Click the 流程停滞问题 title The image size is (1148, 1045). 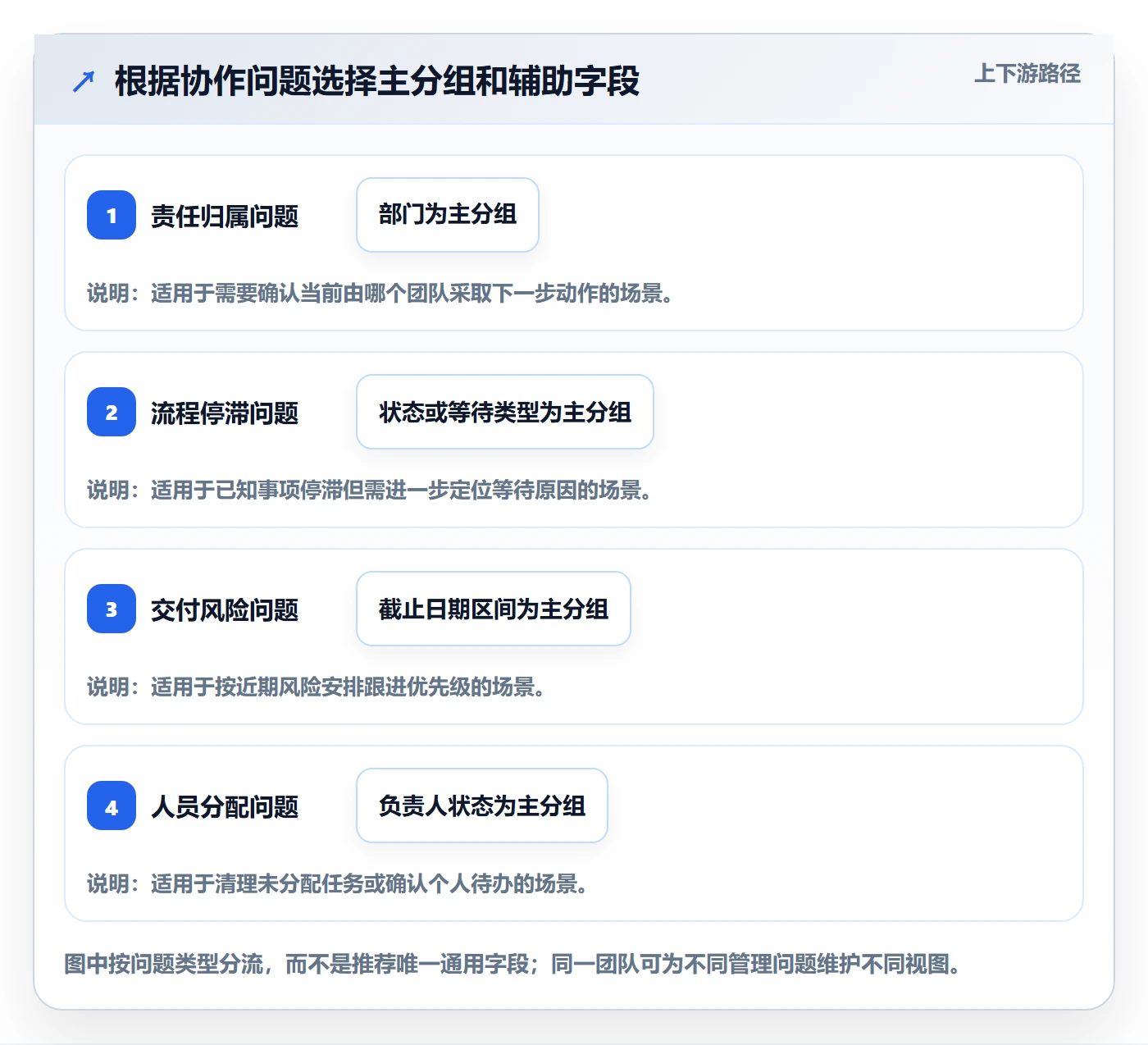[x=225, y=413]
